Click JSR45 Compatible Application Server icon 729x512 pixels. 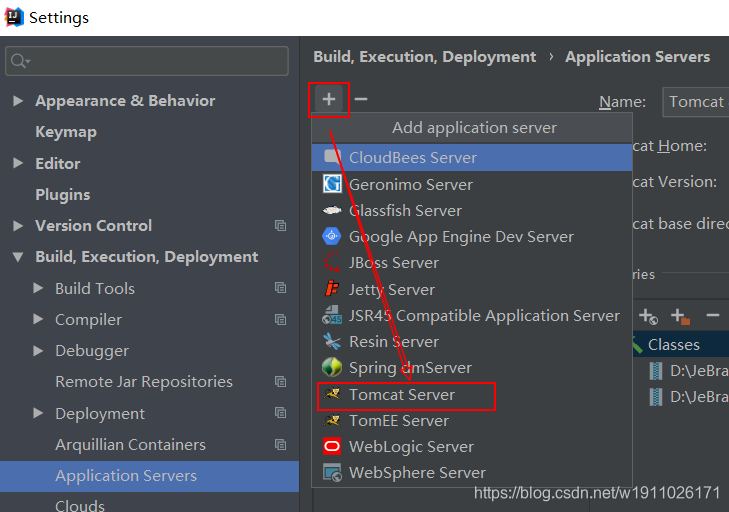pos(332,315)
